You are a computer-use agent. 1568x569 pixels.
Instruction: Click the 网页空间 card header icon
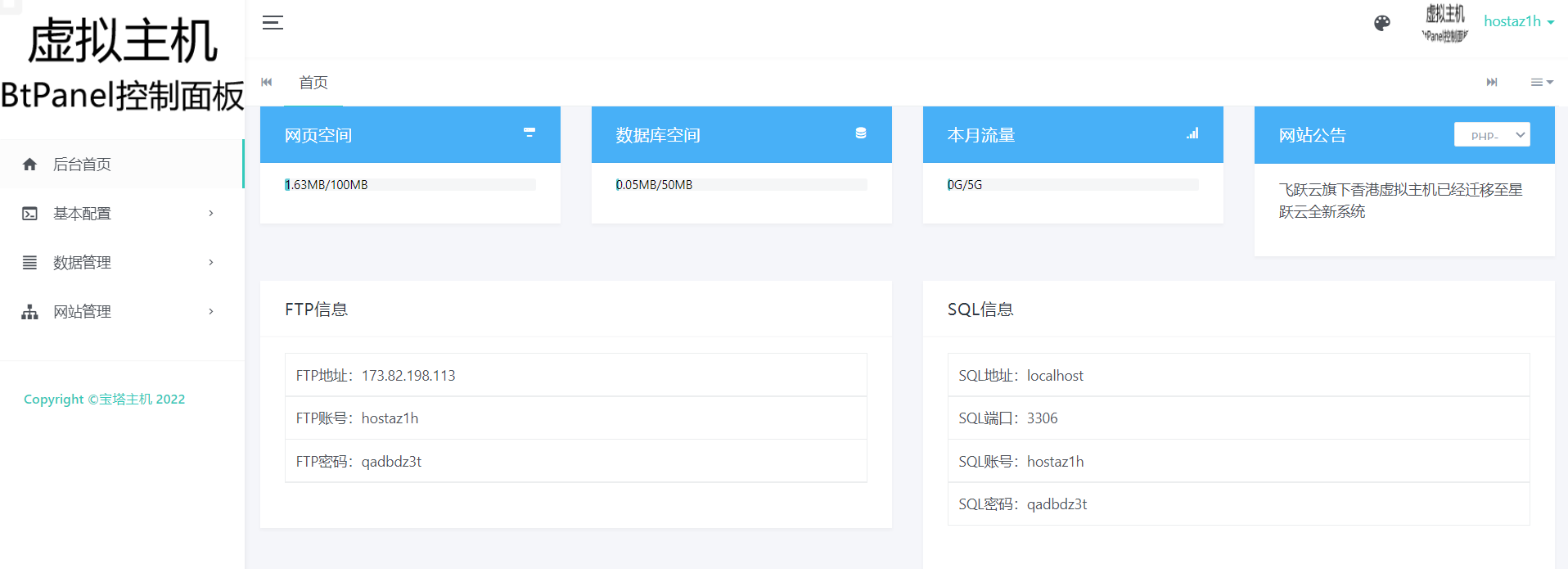pos(529,132)
